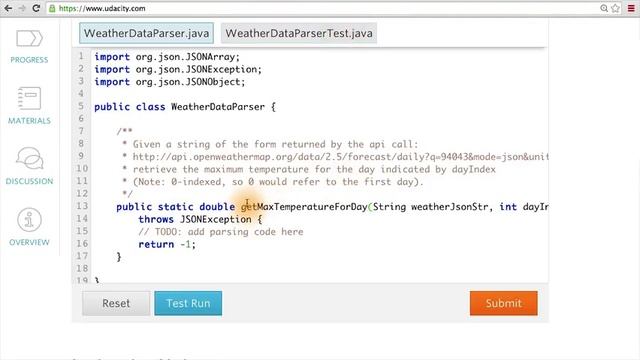Click '// TODO: add parsing code here' comment
The image size is (640, 360).
pyautogui.click(x=221, y=232)
